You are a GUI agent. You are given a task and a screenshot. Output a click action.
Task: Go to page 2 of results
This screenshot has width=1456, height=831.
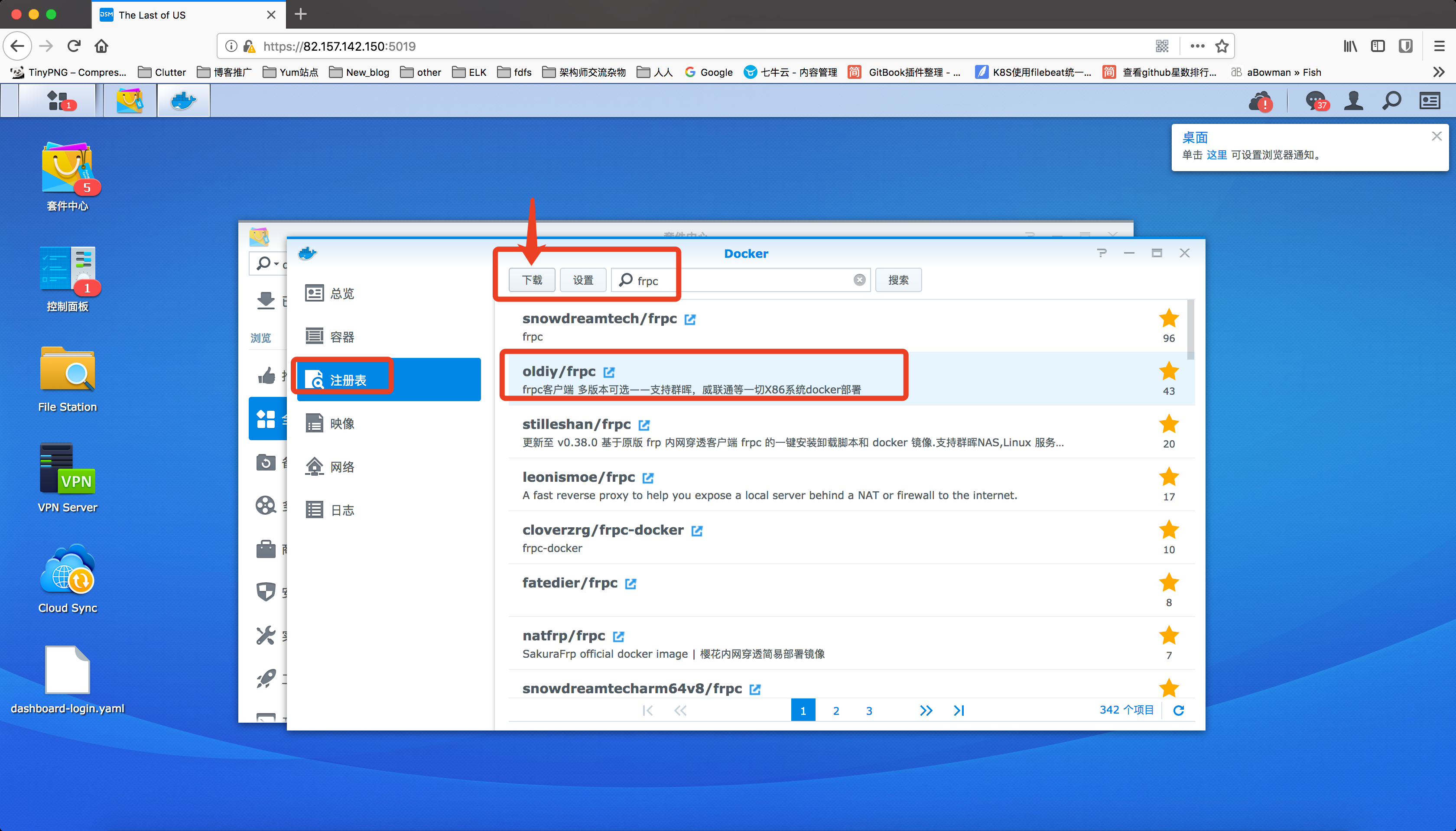(836, 711)
